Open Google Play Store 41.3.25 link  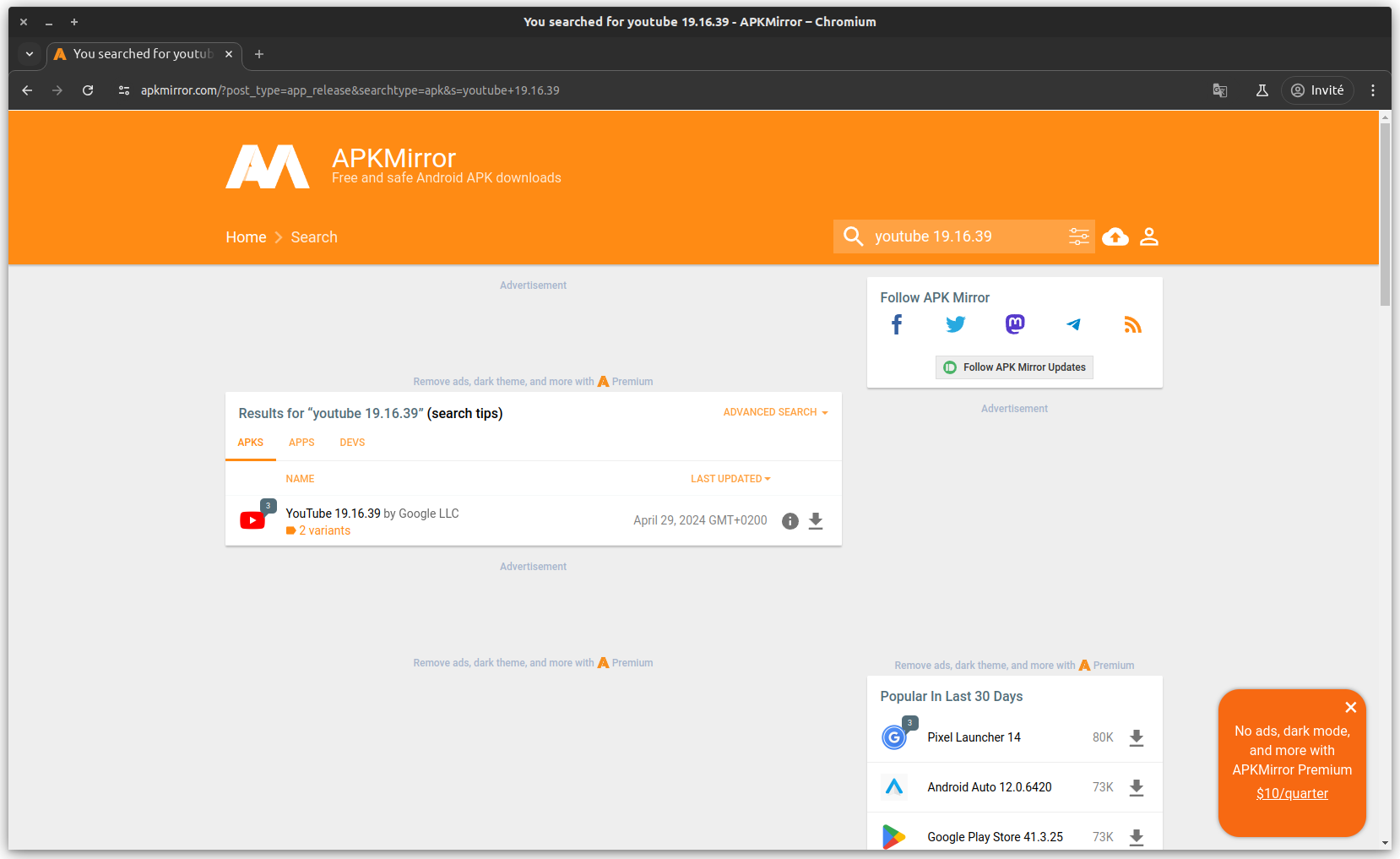click(995, 837)
